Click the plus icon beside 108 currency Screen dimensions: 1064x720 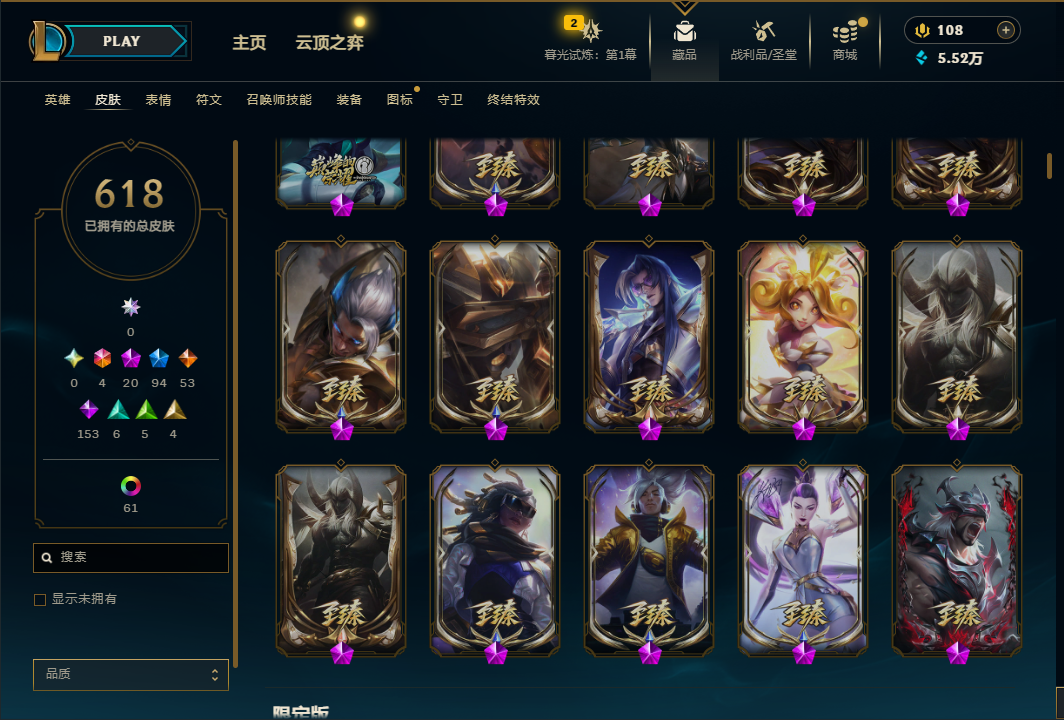[1005, 30]
